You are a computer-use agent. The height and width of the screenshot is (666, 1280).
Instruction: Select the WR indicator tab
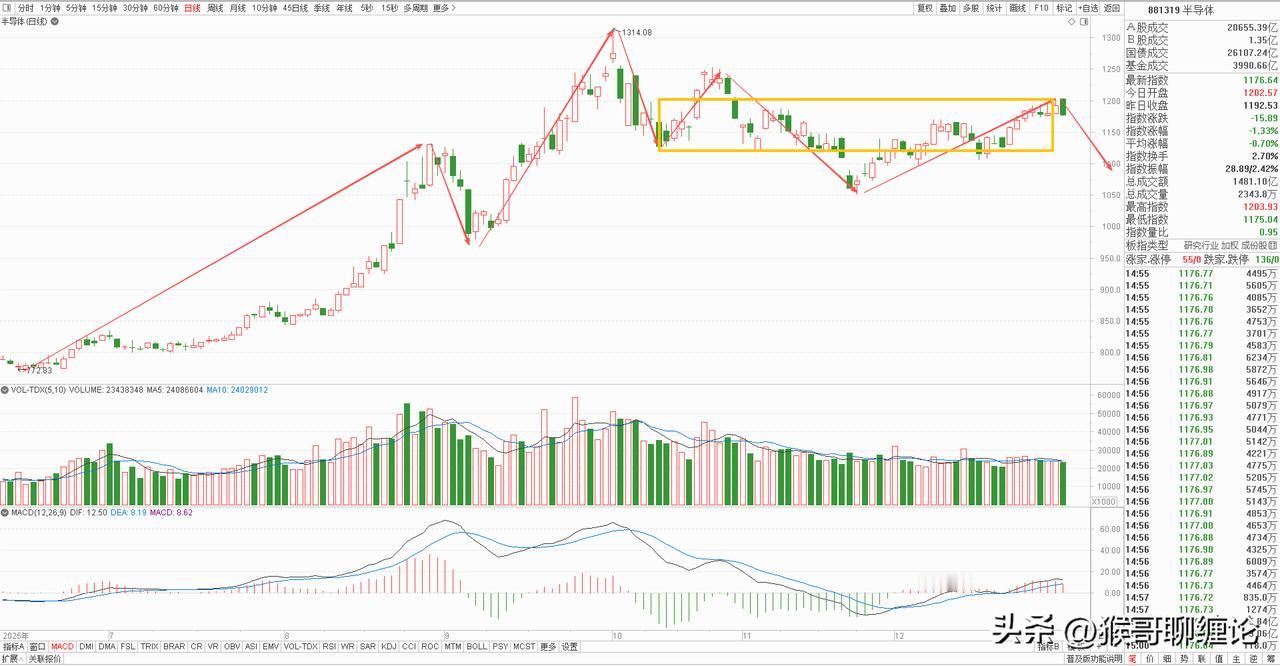347,646
